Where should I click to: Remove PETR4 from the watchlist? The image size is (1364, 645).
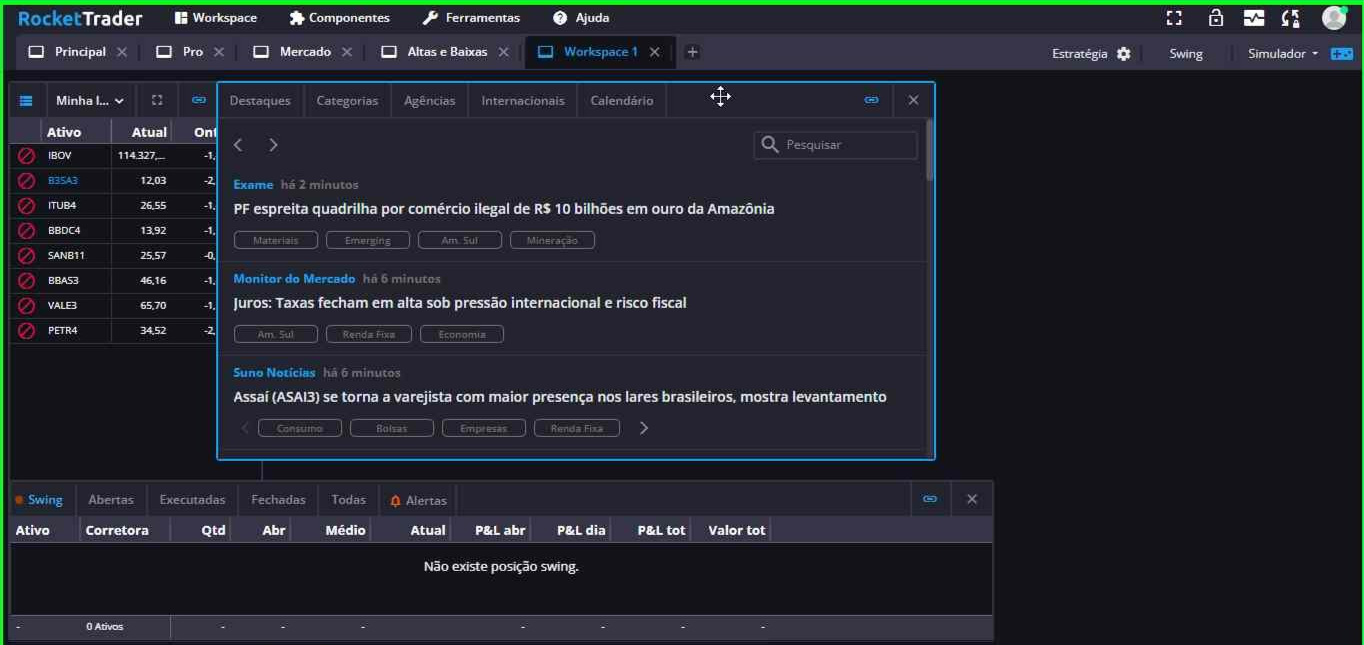click(x=27, y=331)
